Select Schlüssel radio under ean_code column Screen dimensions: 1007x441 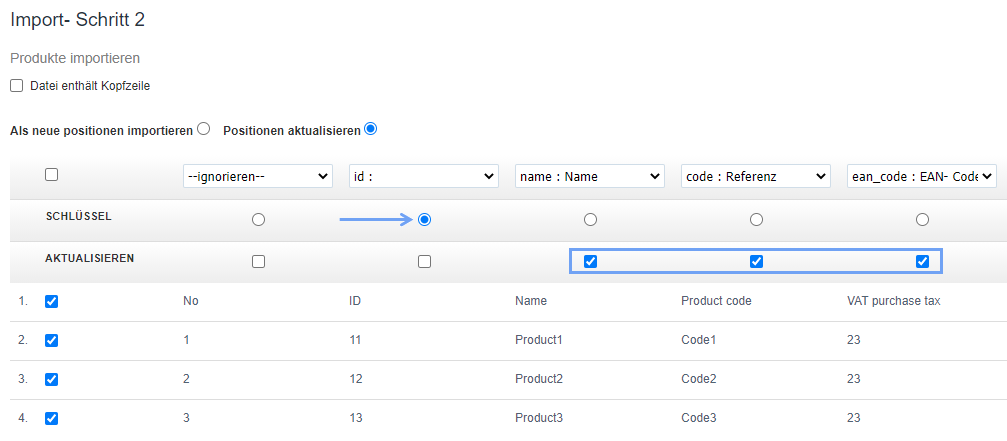point(922,219)
